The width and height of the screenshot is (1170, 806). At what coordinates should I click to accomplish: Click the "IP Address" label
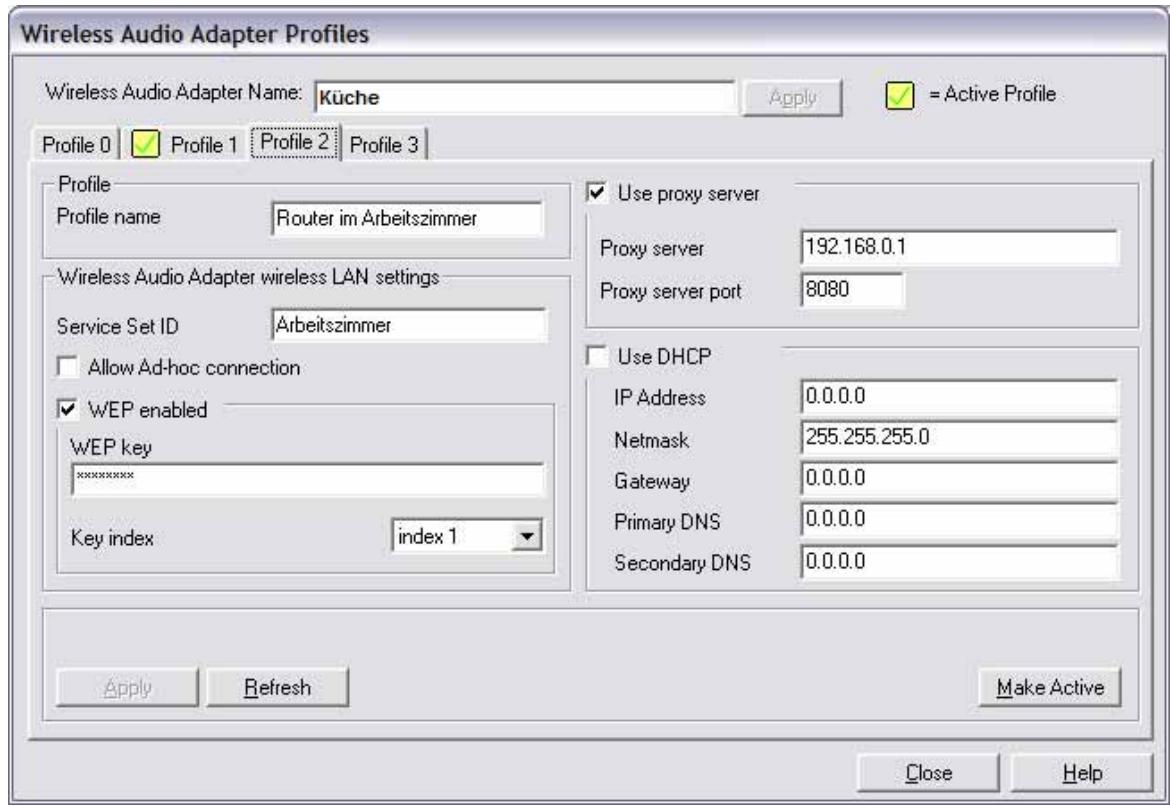click(660, 398)
